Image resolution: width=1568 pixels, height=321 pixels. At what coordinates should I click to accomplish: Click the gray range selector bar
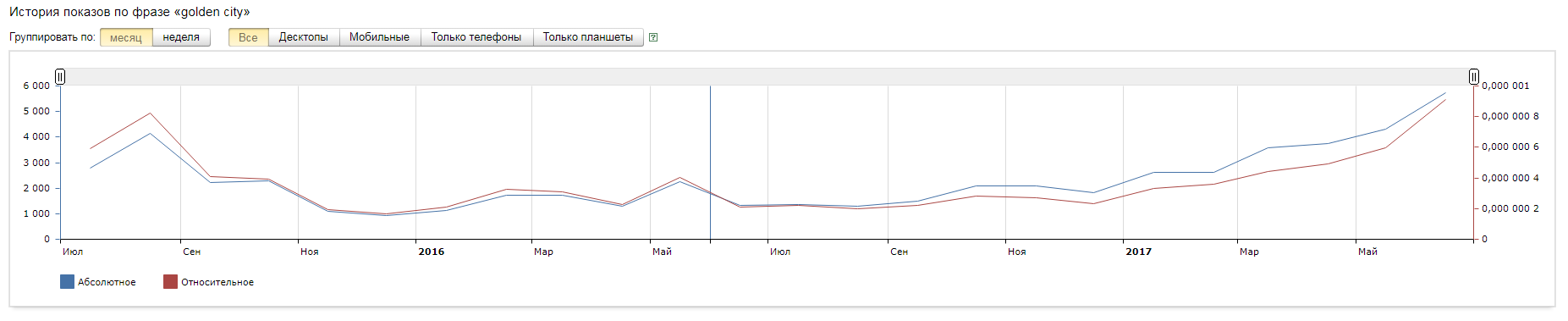click(x=767, y=77)
